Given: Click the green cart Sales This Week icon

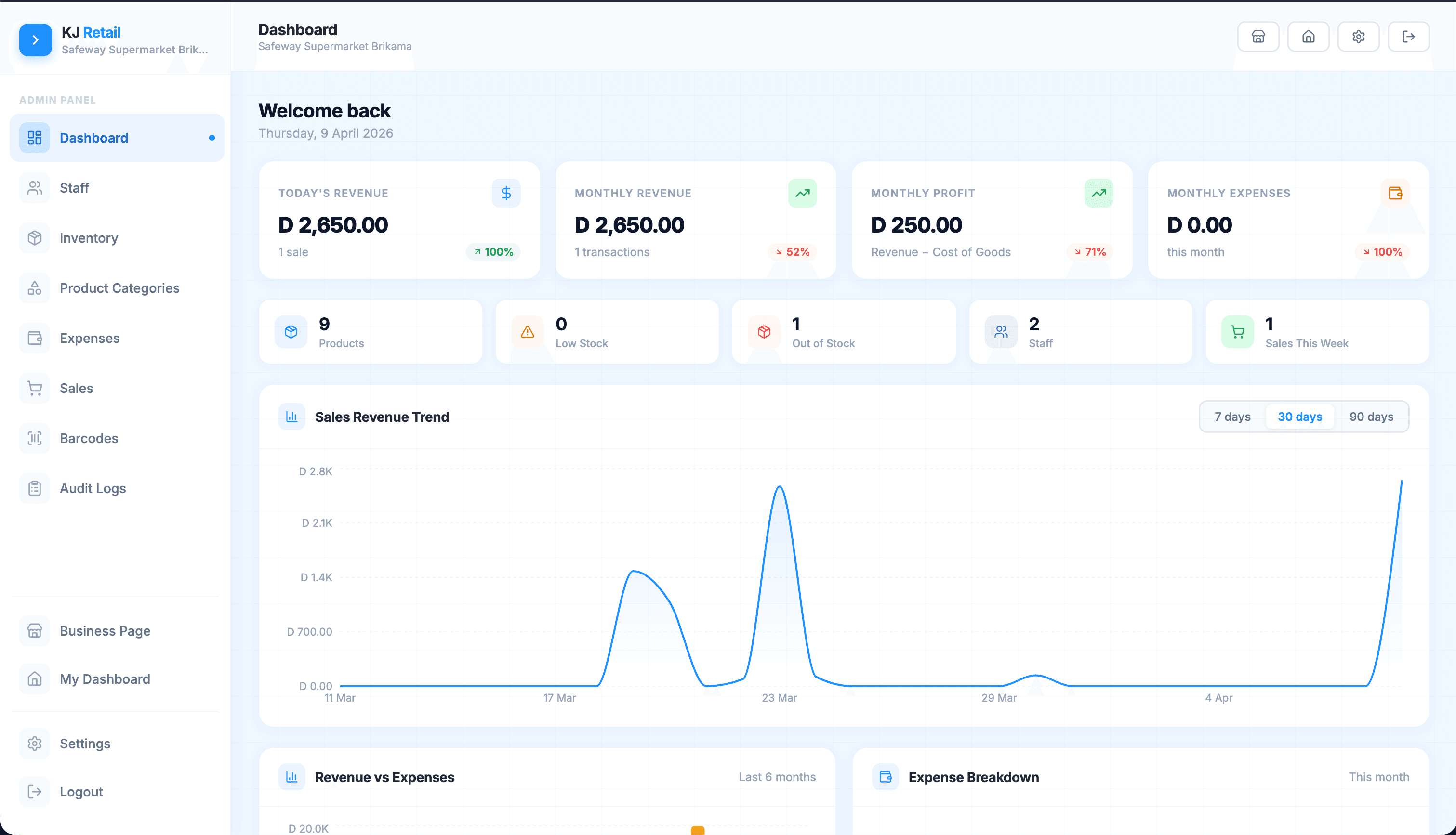Looking at the screenshot, I should tap(1237, 332).
